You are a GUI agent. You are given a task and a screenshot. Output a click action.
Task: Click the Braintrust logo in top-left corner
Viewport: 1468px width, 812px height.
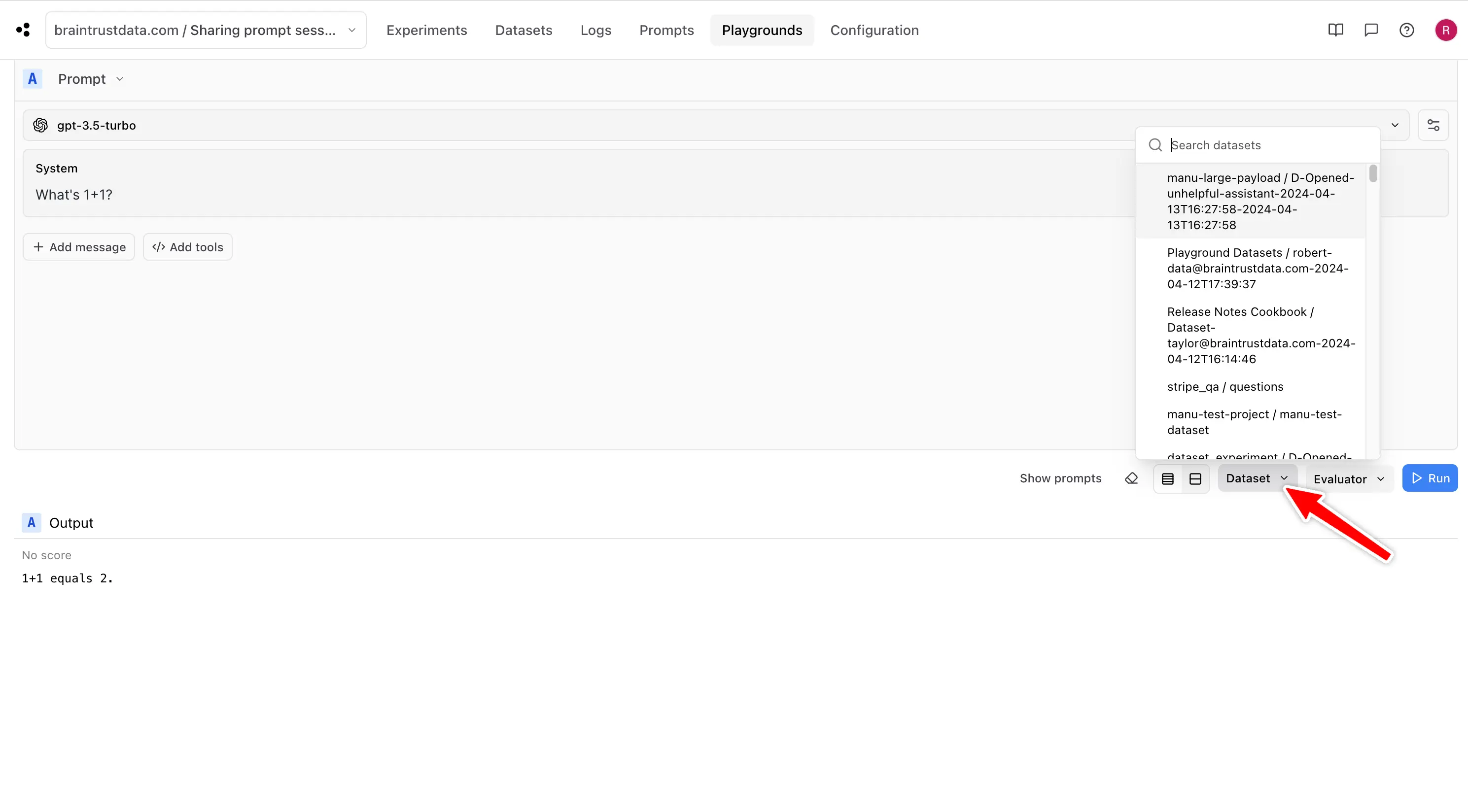click(23, 30)
